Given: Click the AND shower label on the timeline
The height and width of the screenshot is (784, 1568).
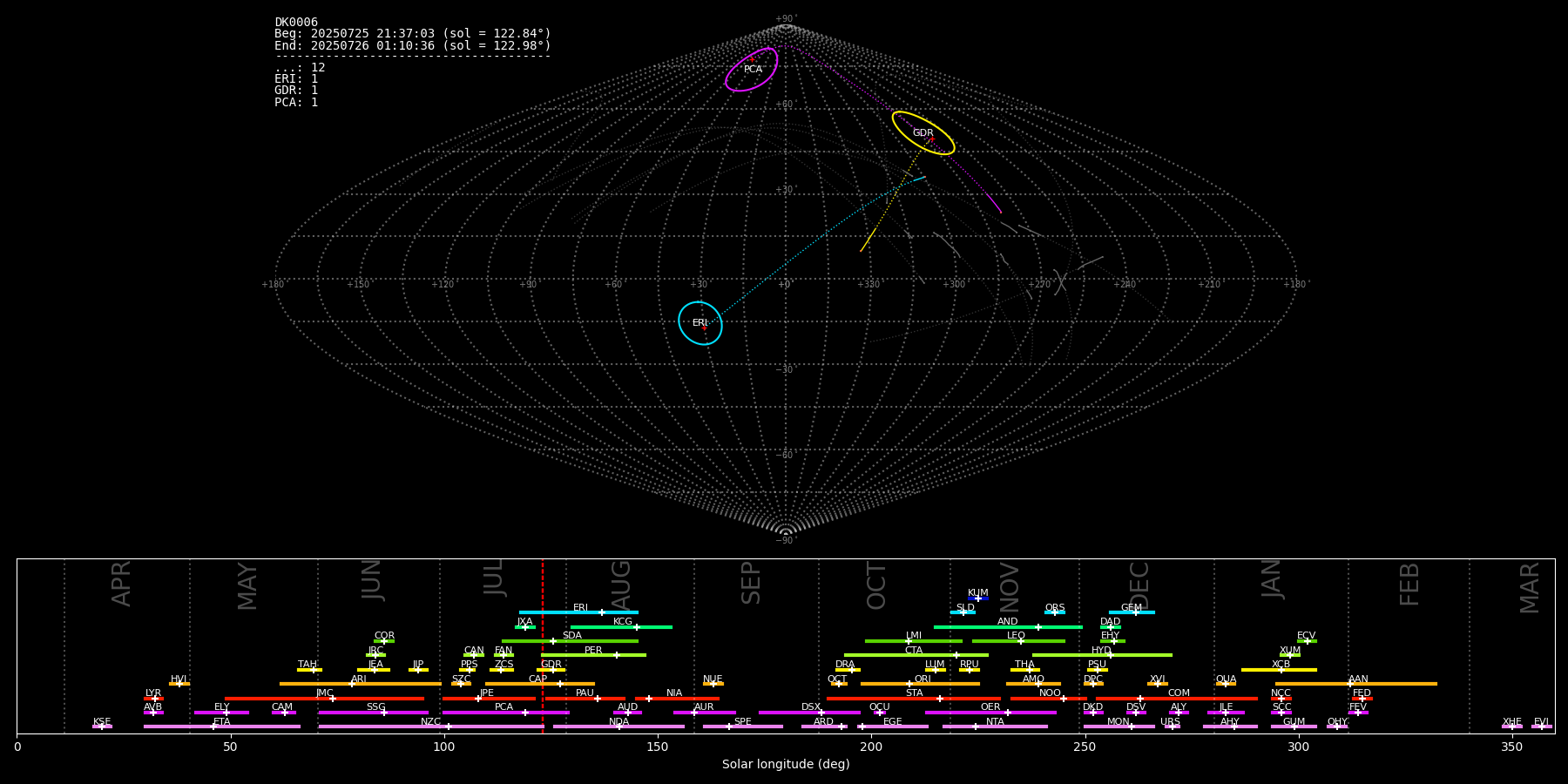Looking at the screenshot, I should click(x=1008, y=622).
